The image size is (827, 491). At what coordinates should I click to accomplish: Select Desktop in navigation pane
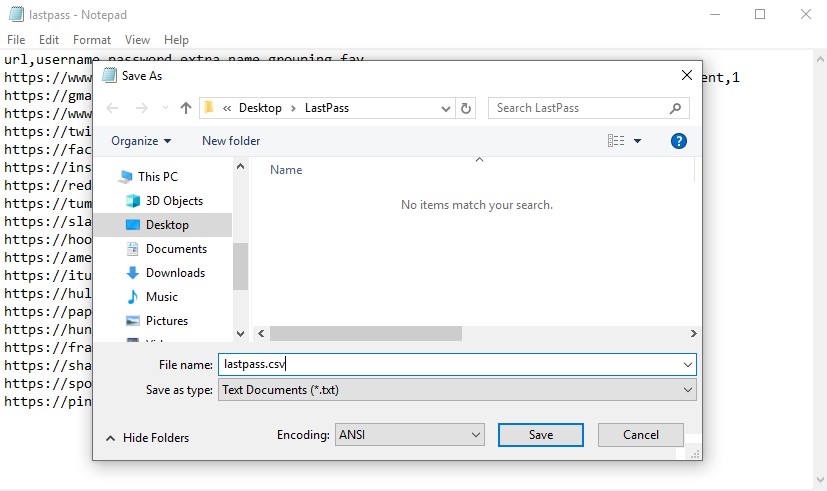[x=167, y=225]
